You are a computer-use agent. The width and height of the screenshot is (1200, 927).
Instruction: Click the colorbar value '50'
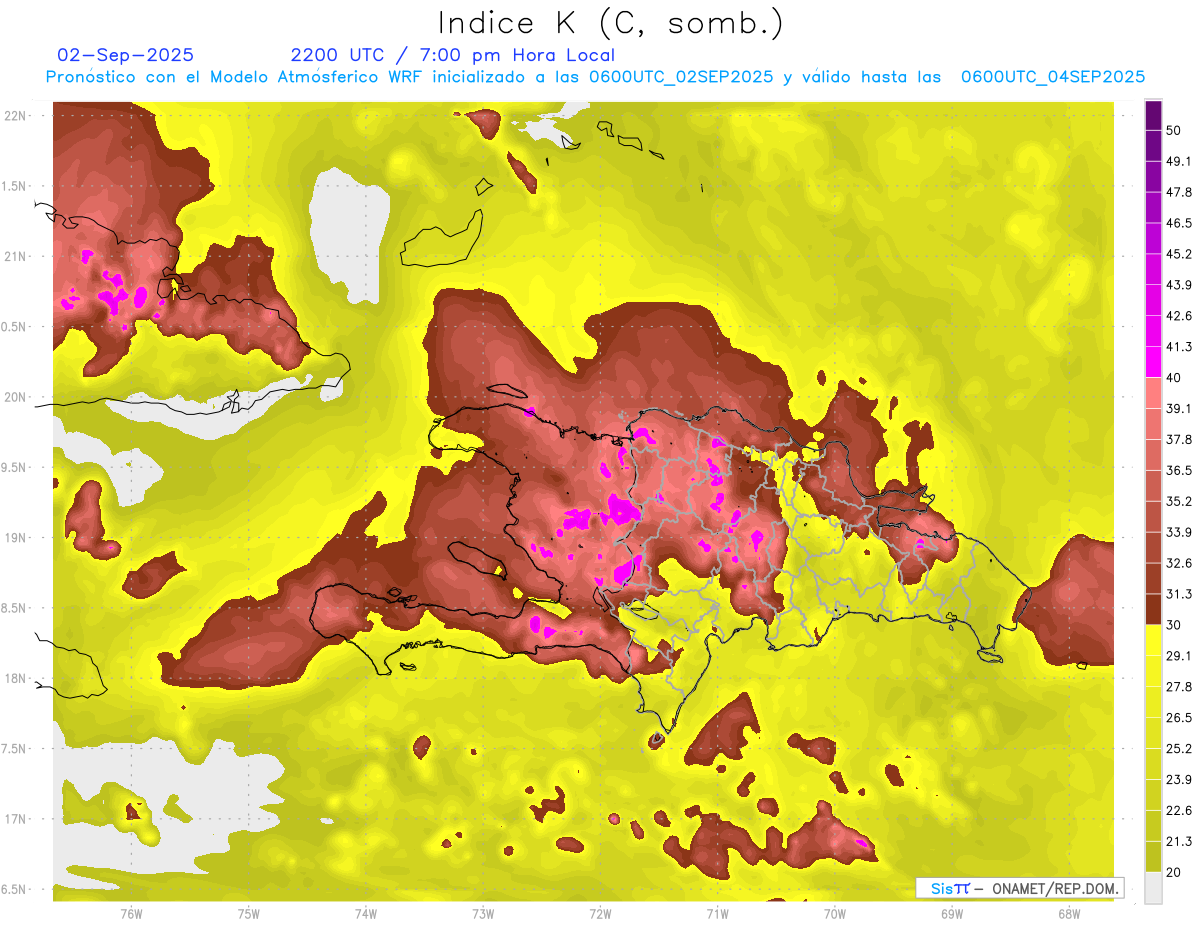[x=1174, y=130]
